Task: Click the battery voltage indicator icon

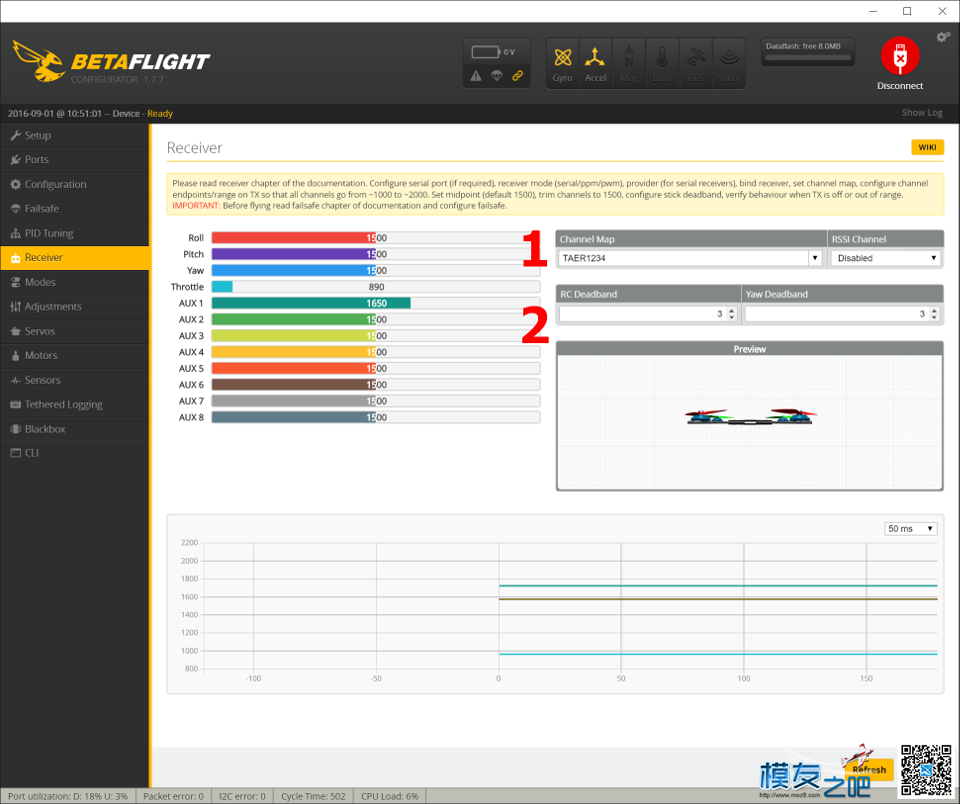Action: (x=487, y=52)
